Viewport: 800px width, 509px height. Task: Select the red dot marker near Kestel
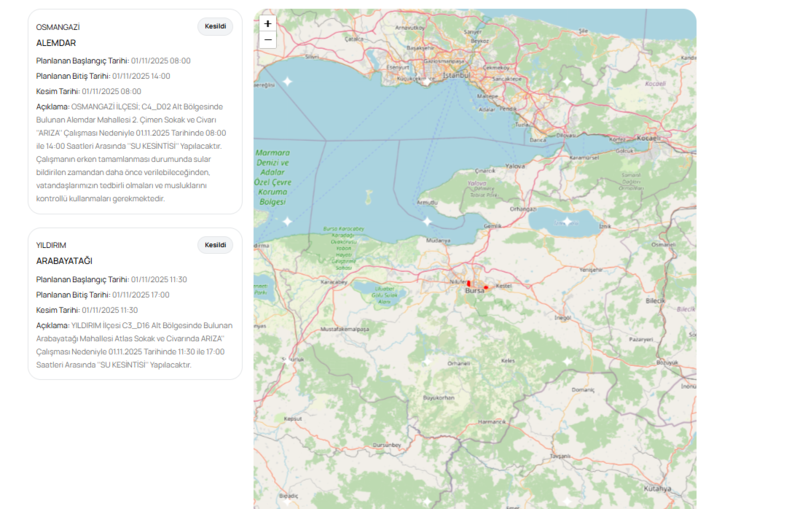coord(486,287)
